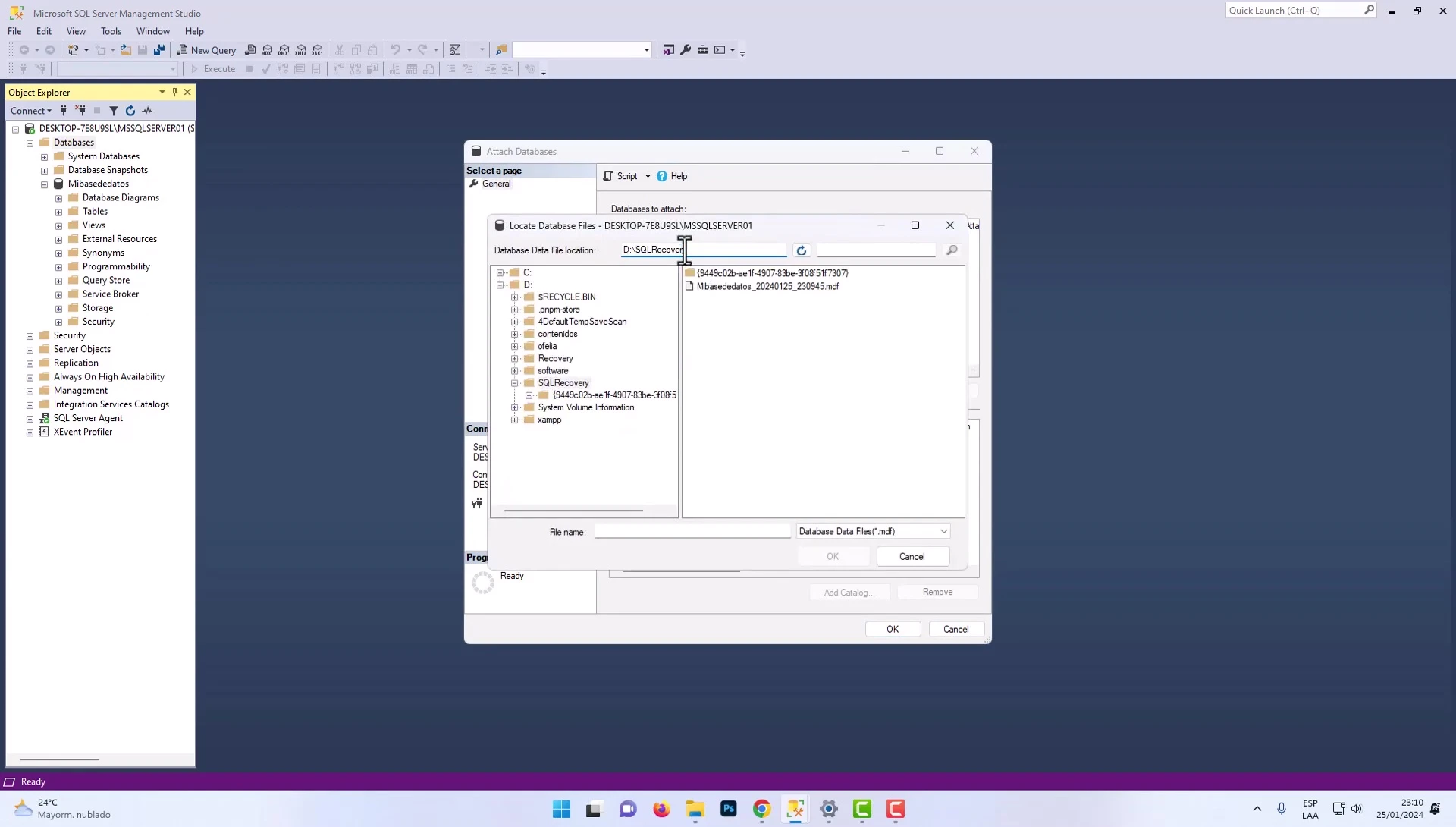Open a new XMLA query
Viewport: 1456px width, 827px height.
(300, 50)
